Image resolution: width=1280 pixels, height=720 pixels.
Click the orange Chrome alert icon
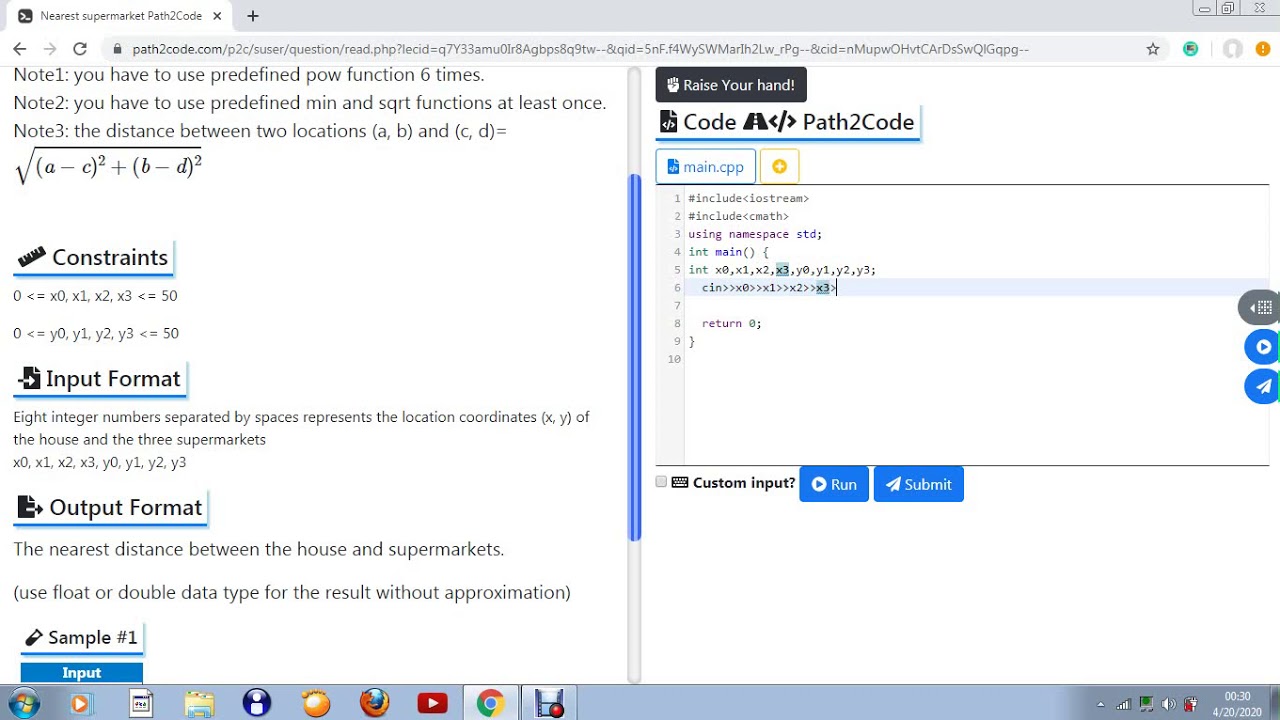pyautogui.click(x=1263, y=49)
